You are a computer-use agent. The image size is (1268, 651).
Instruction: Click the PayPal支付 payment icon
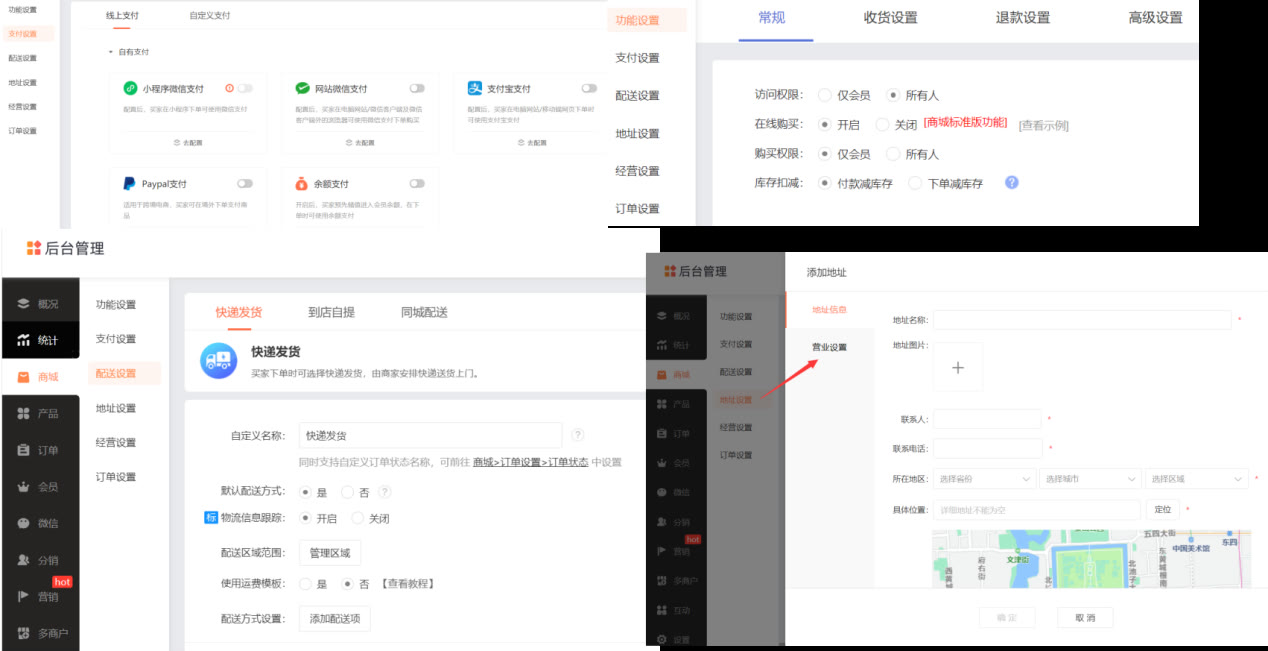click(130, 185)
